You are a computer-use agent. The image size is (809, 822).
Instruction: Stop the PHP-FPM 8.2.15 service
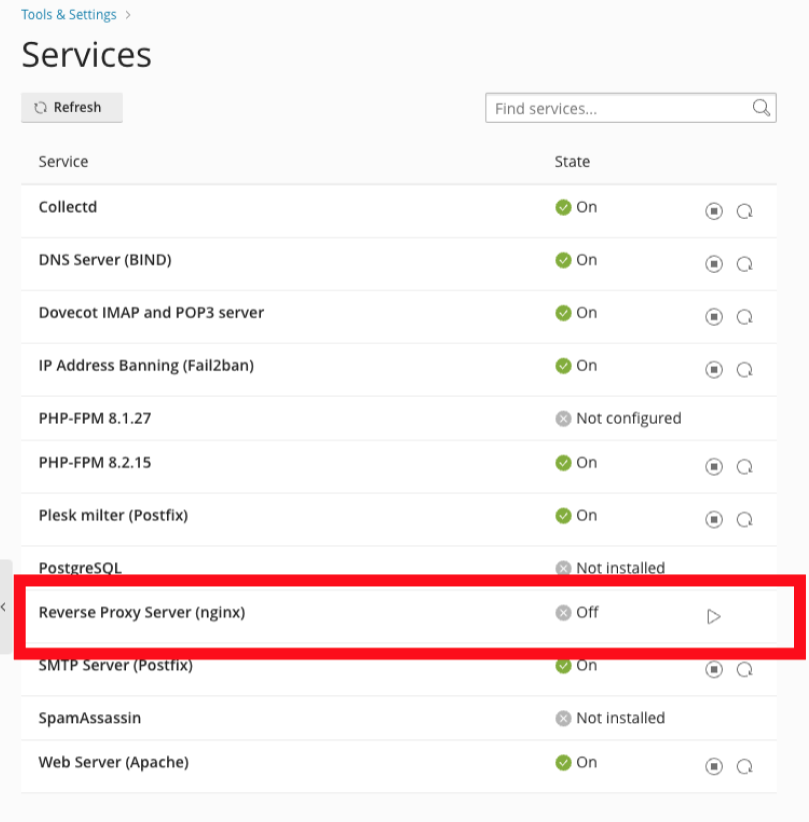(714, 467)
